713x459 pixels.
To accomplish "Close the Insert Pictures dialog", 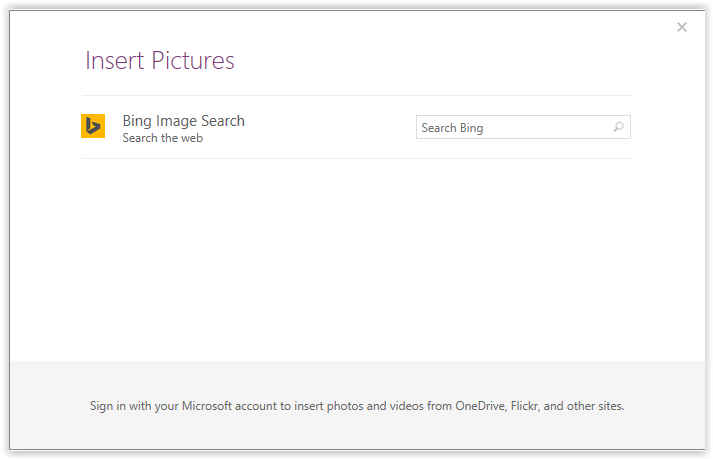I will point(682,27).
